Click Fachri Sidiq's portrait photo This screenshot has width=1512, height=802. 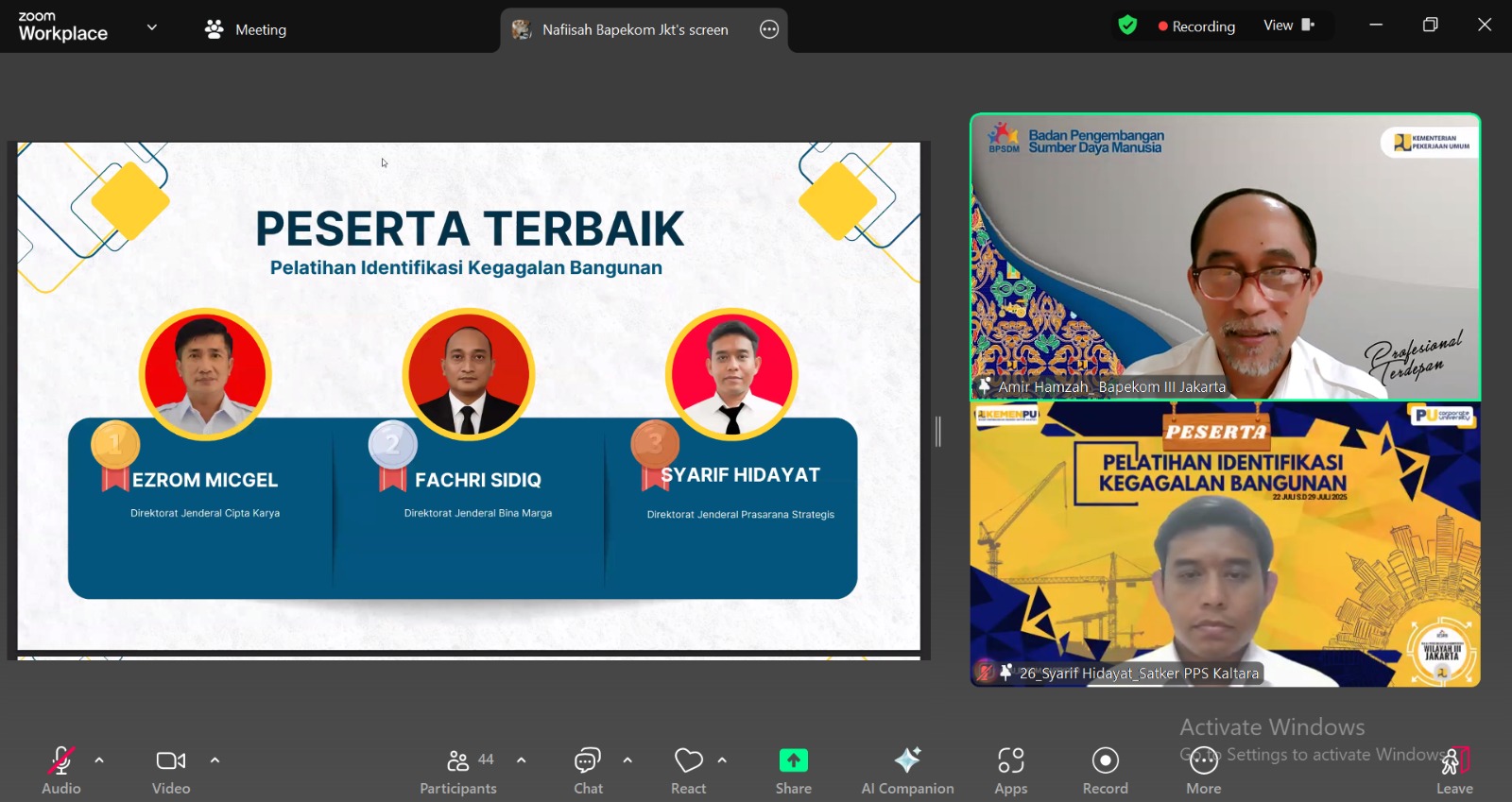(x=469, y=374)
